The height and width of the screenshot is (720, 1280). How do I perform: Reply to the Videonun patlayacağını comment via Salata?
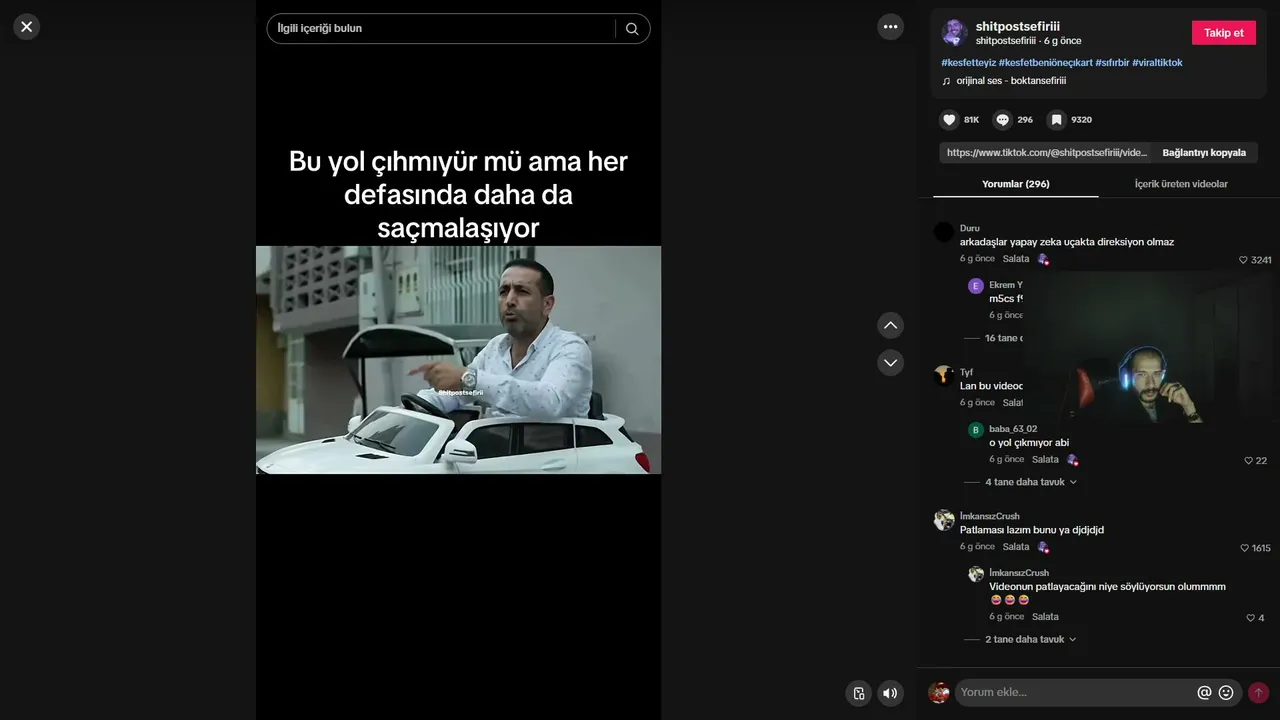[1045, 617]
